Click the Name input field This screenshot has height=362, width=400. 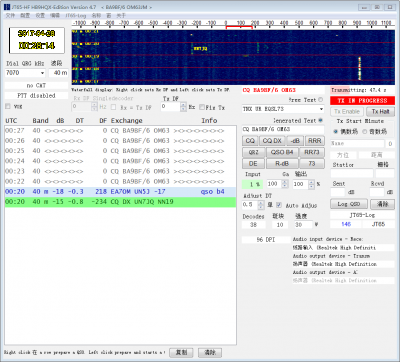(357, 144)
